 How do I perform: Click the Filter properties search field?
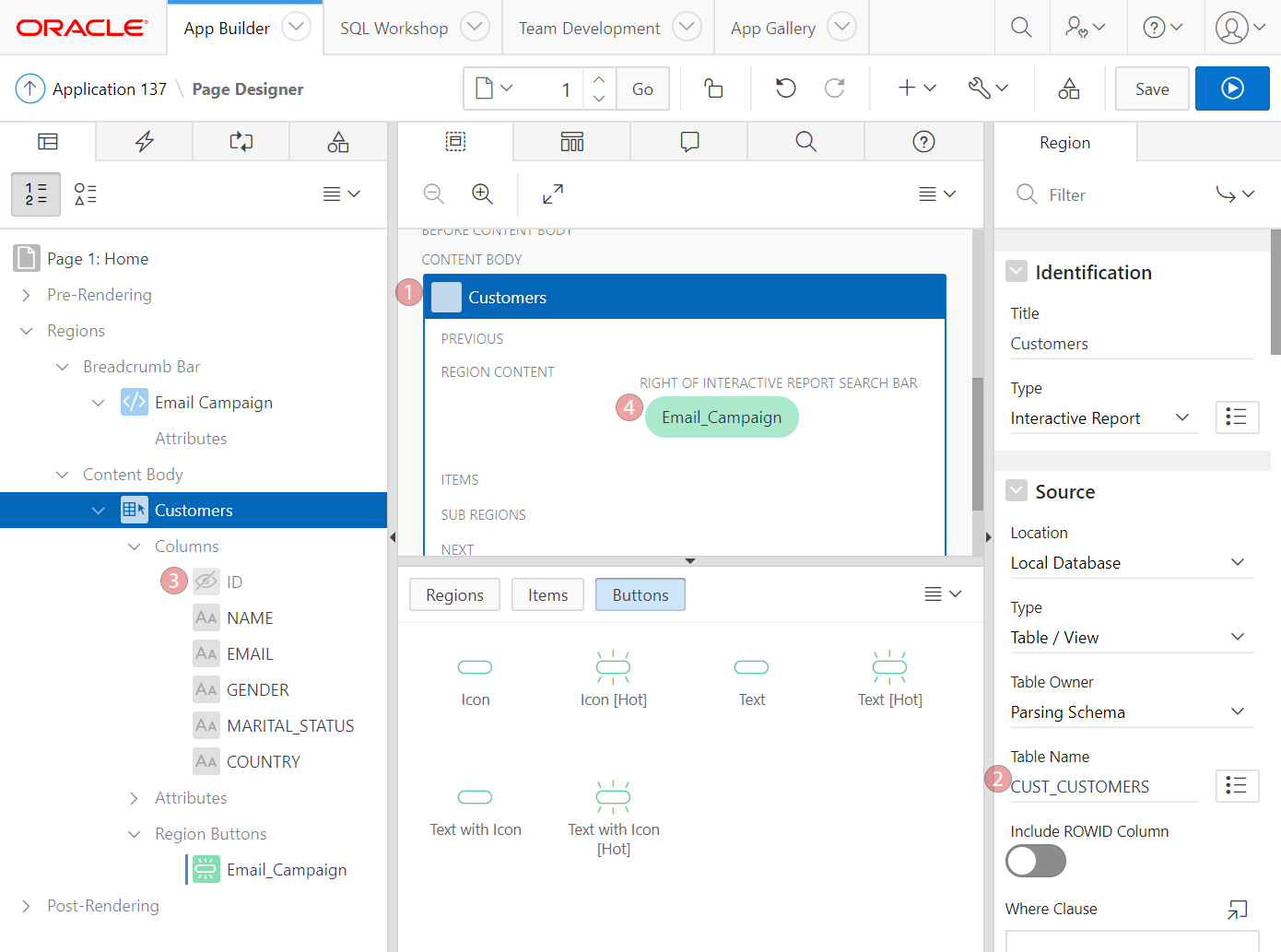pyautogui.click(x=1106, y=194)
